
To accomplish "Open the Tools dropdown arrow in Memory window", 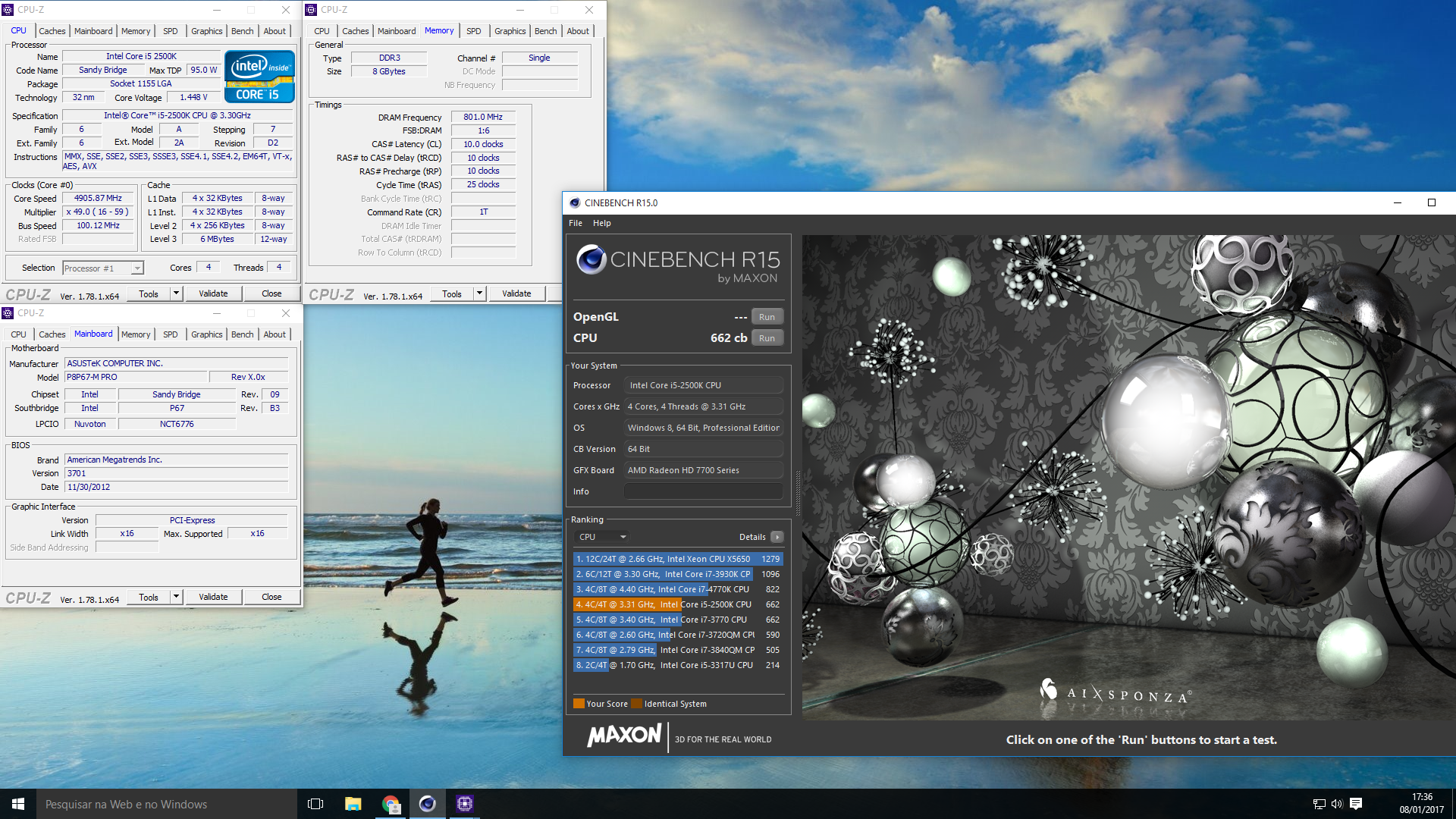I will pyautogui.click(x=479, y=293).
